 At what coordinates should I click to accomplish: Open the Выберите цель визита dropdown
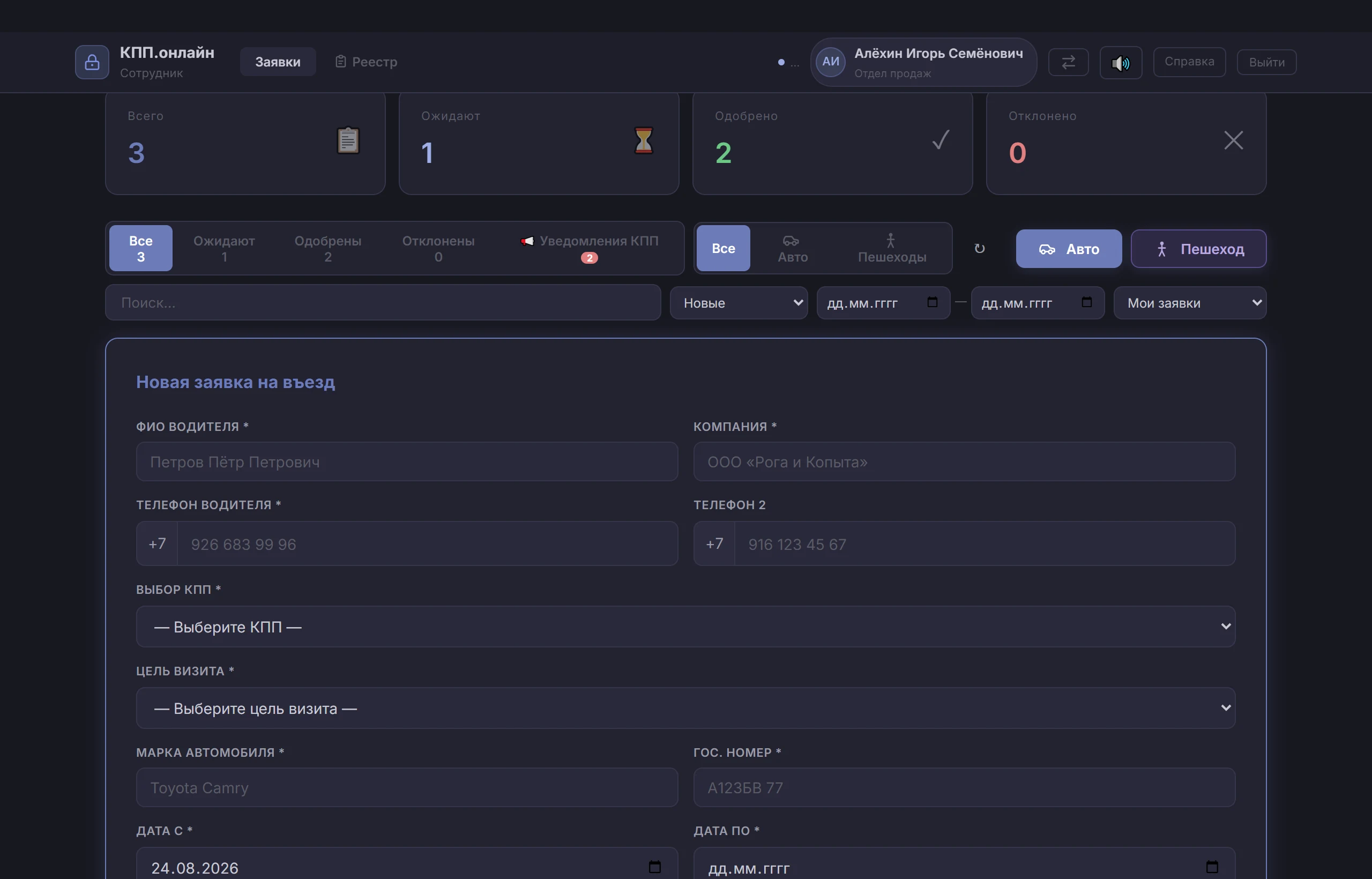(685, 708)
